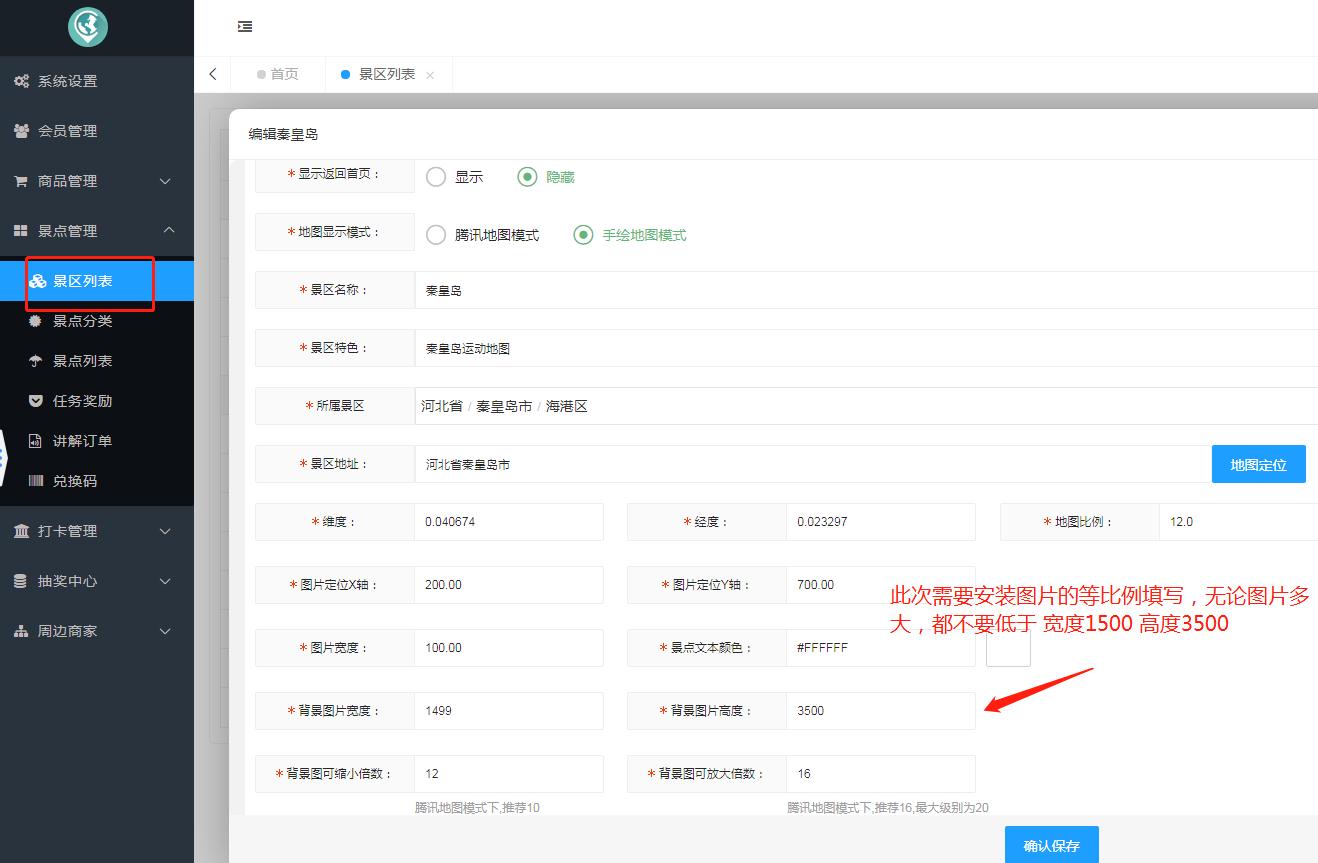The width and height of the screenshot is (1318, 863).
Task: Open 景点分类 in the sidebar
Action: (x=82, y=321)
